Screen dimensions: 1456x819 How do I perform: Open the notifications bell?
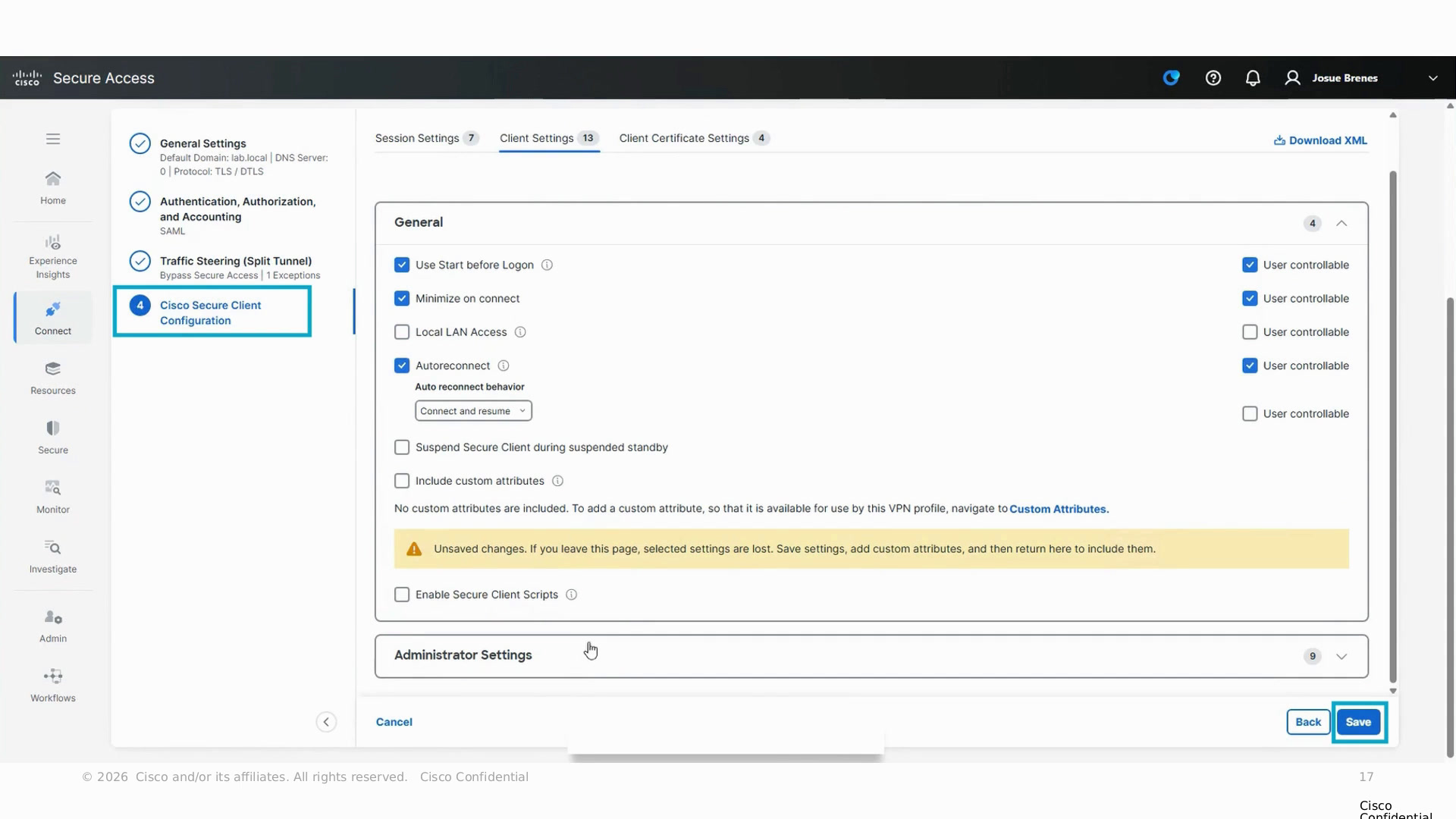[1253, 78]
